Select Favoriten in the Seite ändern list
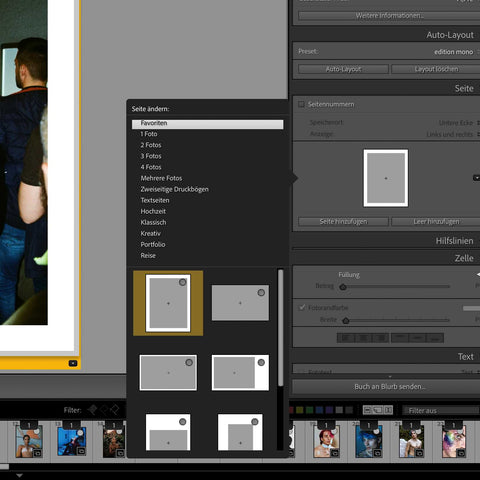The height and width of the screenshot is (480, 480). click(x=207, y=123)
